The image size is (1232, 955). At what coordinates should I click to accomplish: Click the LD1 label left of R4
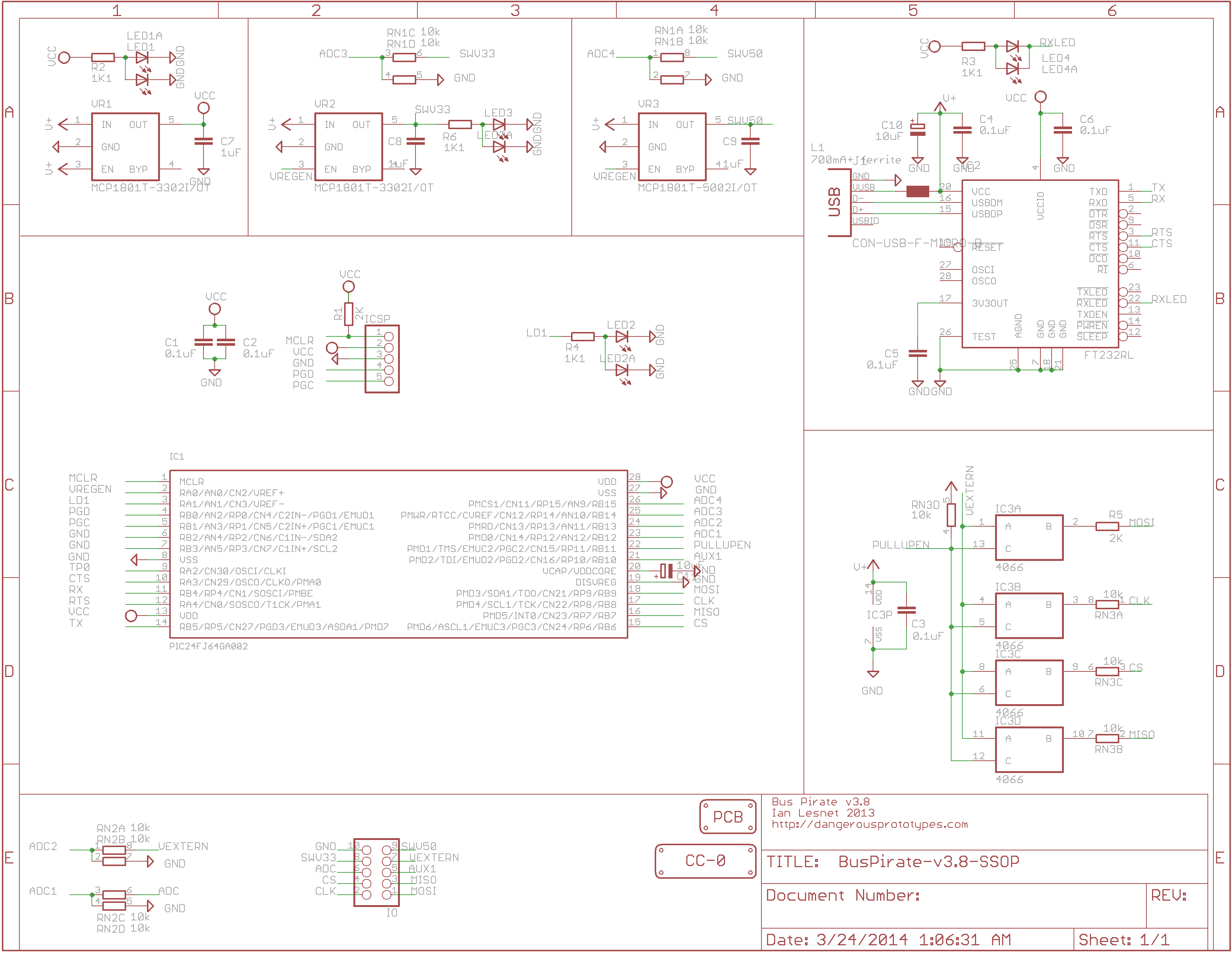tap(536, 332)
